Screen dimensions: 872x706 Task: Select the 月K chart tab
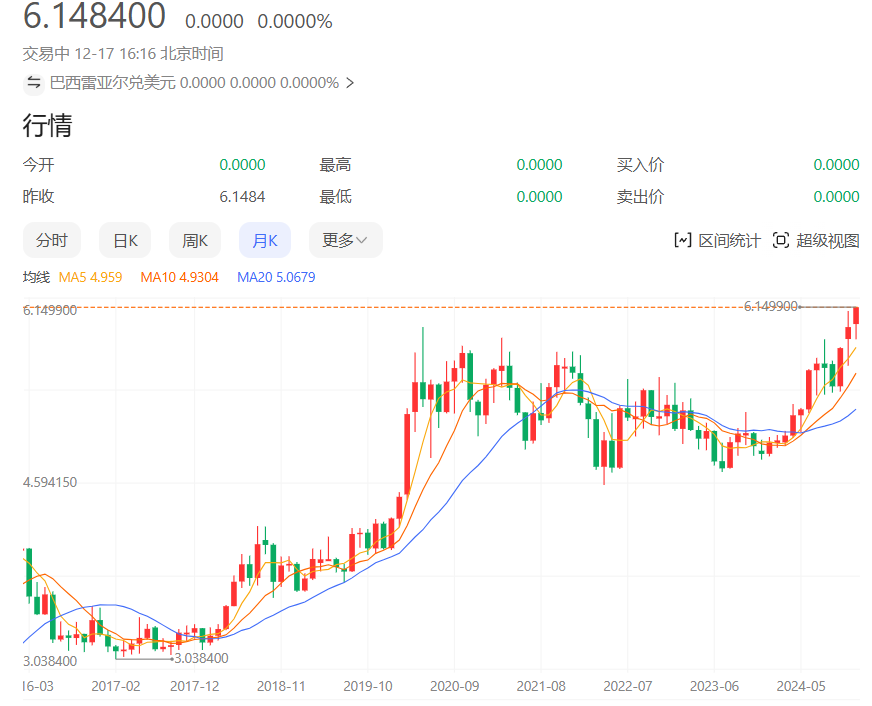pos(265,240)
